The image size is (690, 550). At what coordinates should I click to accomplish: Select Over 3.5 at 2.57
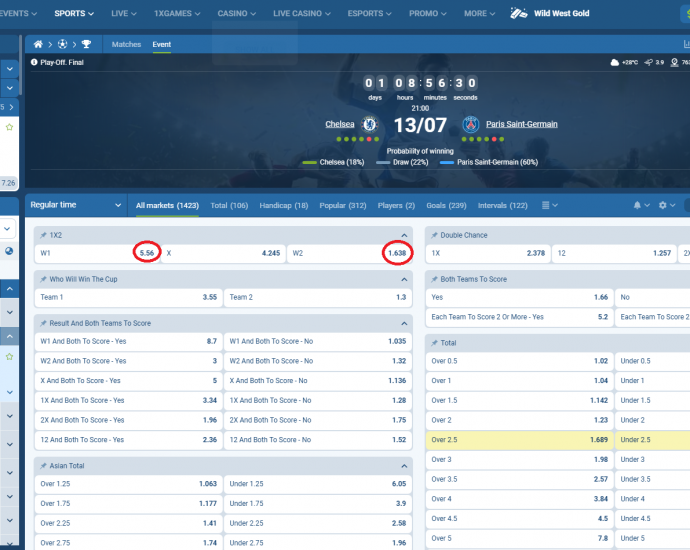[x=520, y=480]
